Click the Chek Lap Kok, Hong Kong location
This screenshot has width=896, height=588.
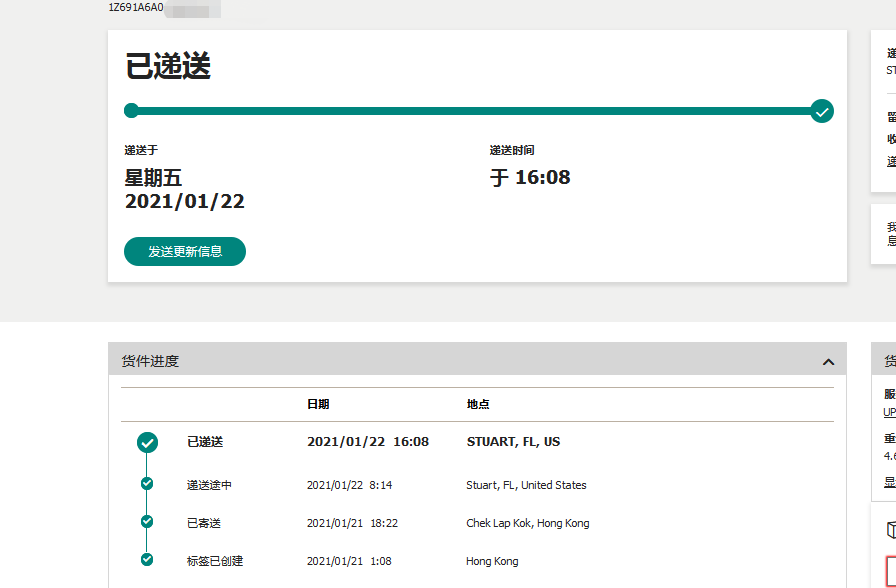(x=527, y=523)
